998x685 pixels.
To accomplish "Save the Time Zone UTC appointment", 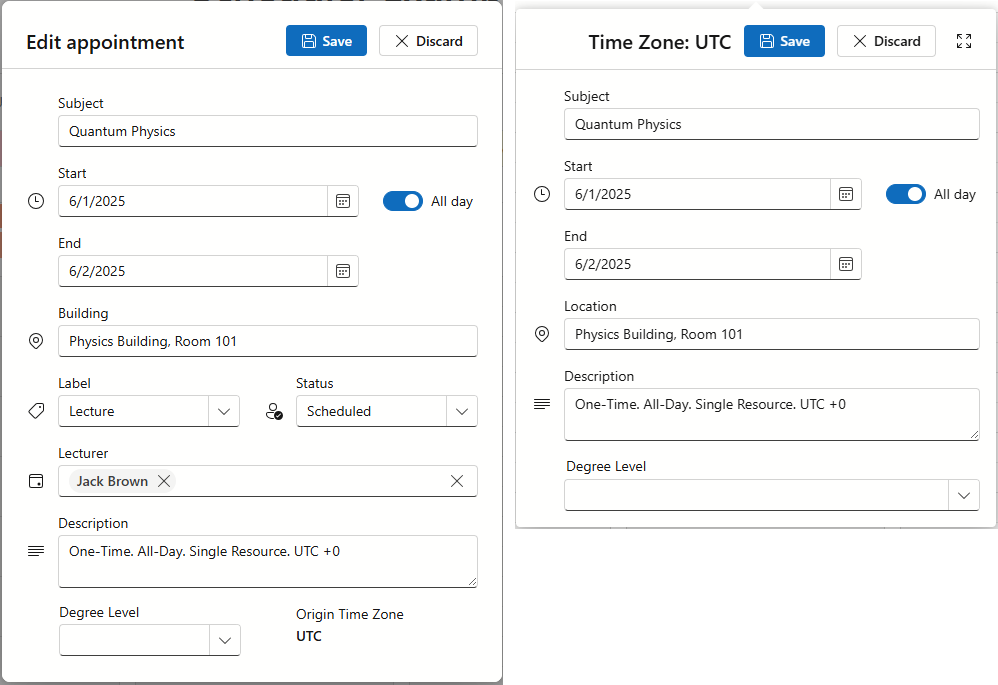I will point(784,41).
